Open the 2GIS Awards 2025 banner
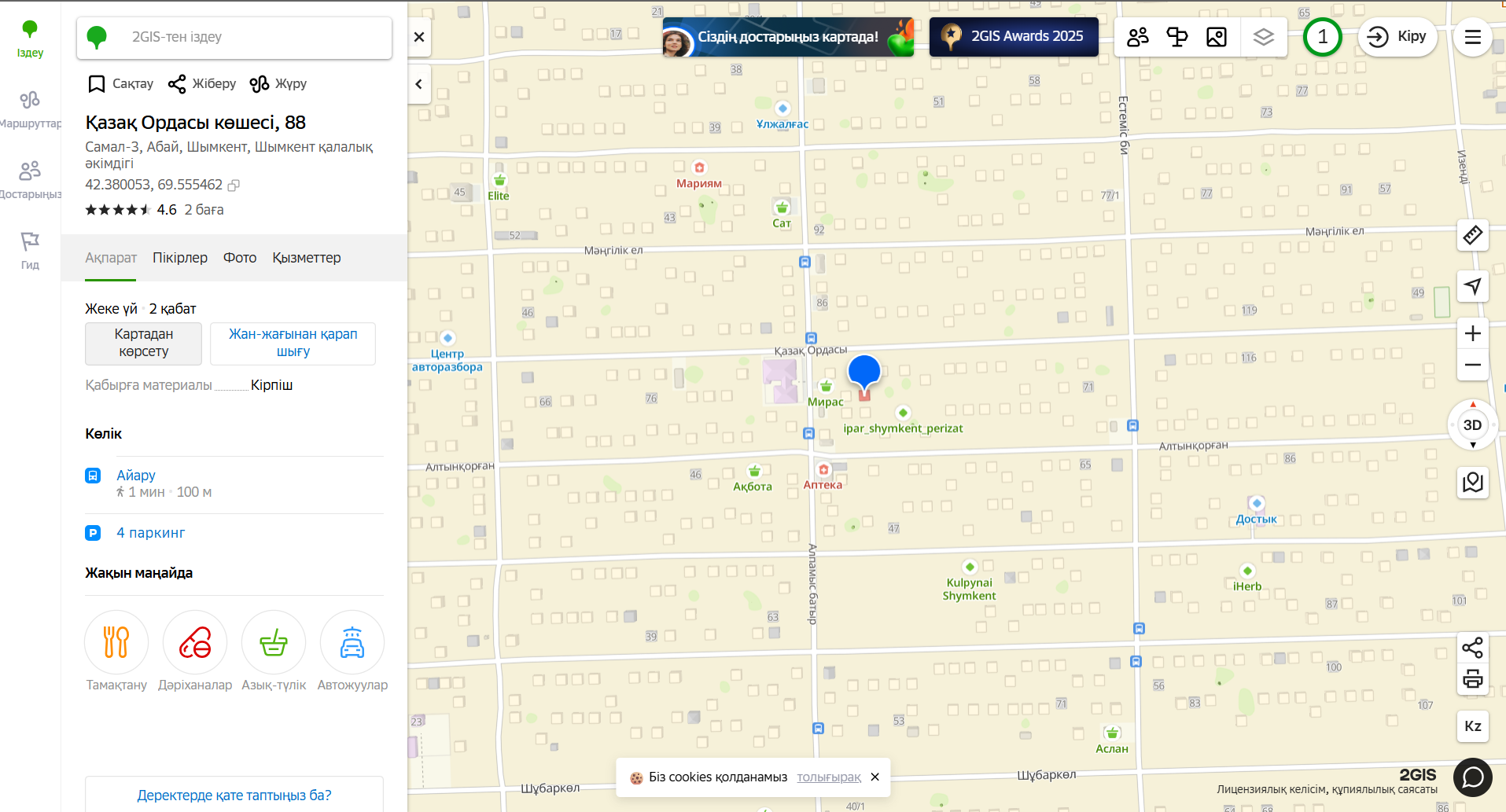This screenshot has height=812, width=1506. point(1014,37)
